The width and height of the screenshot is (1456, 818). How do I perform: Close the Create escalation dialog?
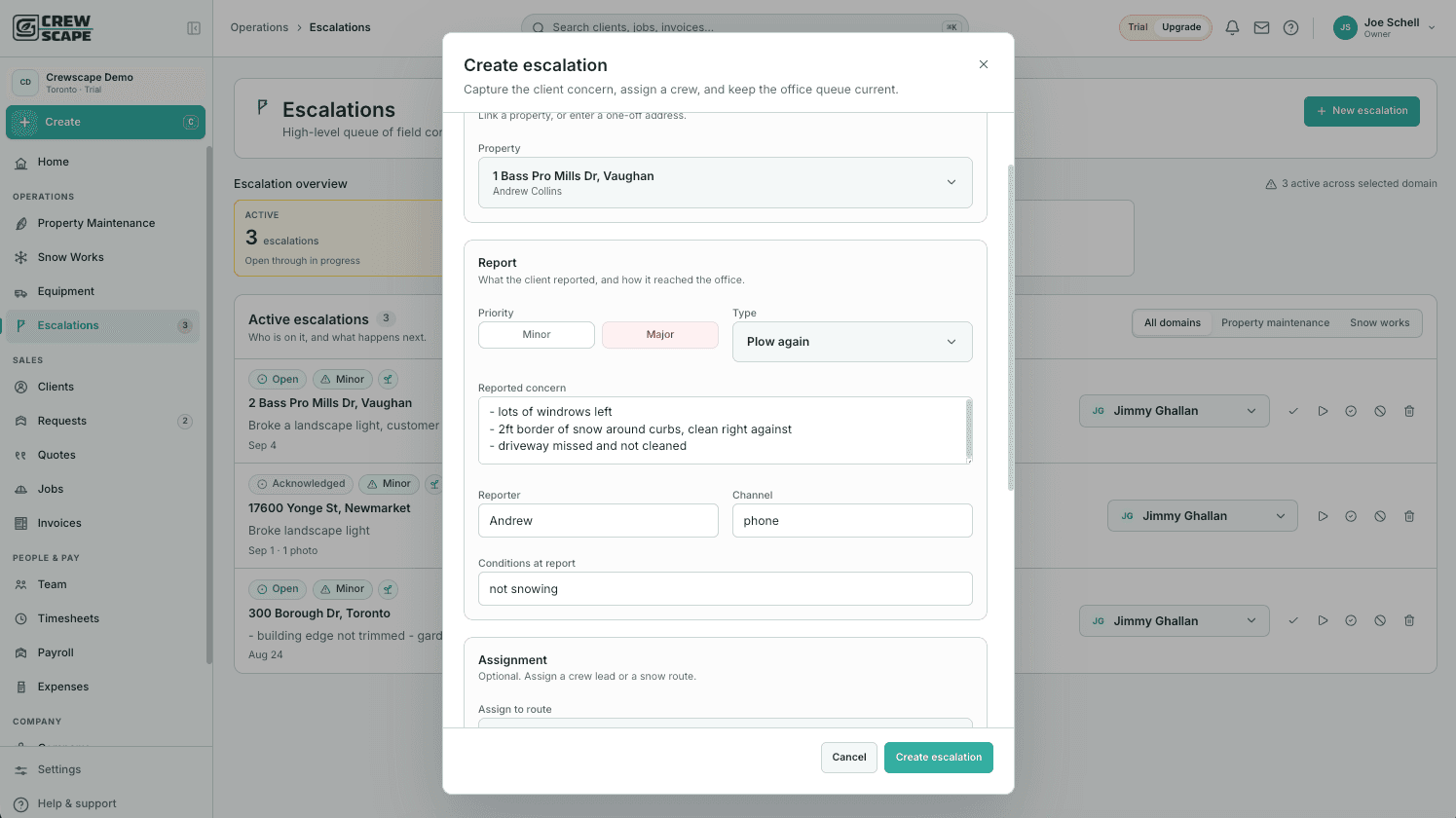pyautogui.click(x=984, y=64)
